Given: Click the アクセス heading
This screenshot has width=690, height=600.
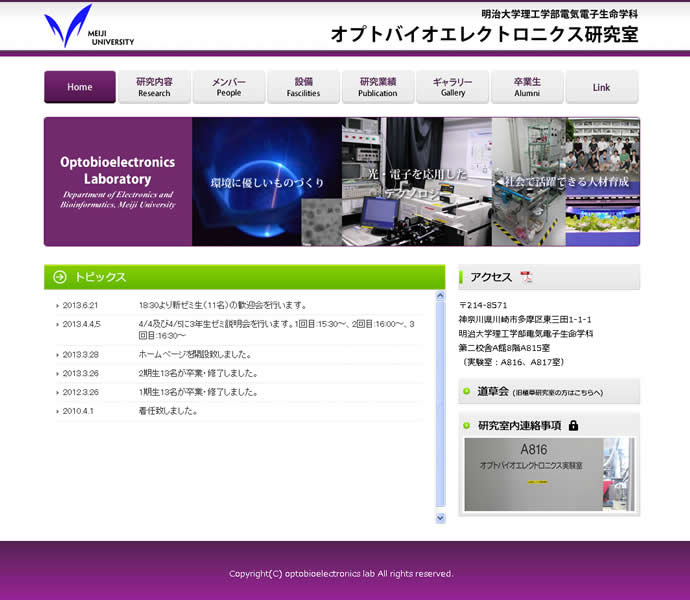Looking at the screenshot, I should click(x=491, y=277).
